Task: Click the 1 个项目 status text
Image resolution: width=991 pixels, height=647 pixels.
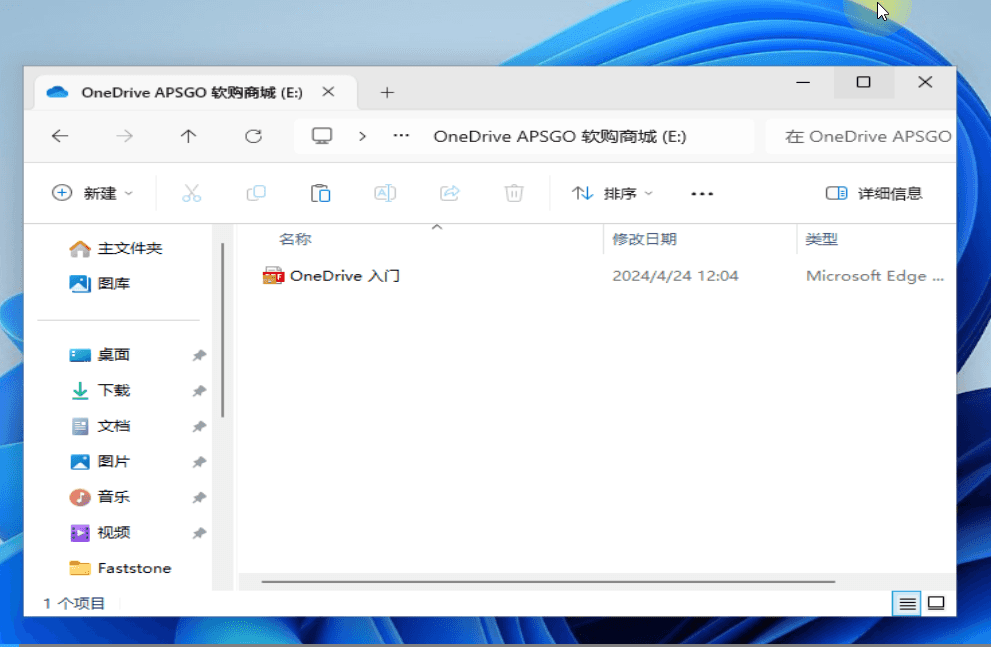Action: tap(74, 604)
